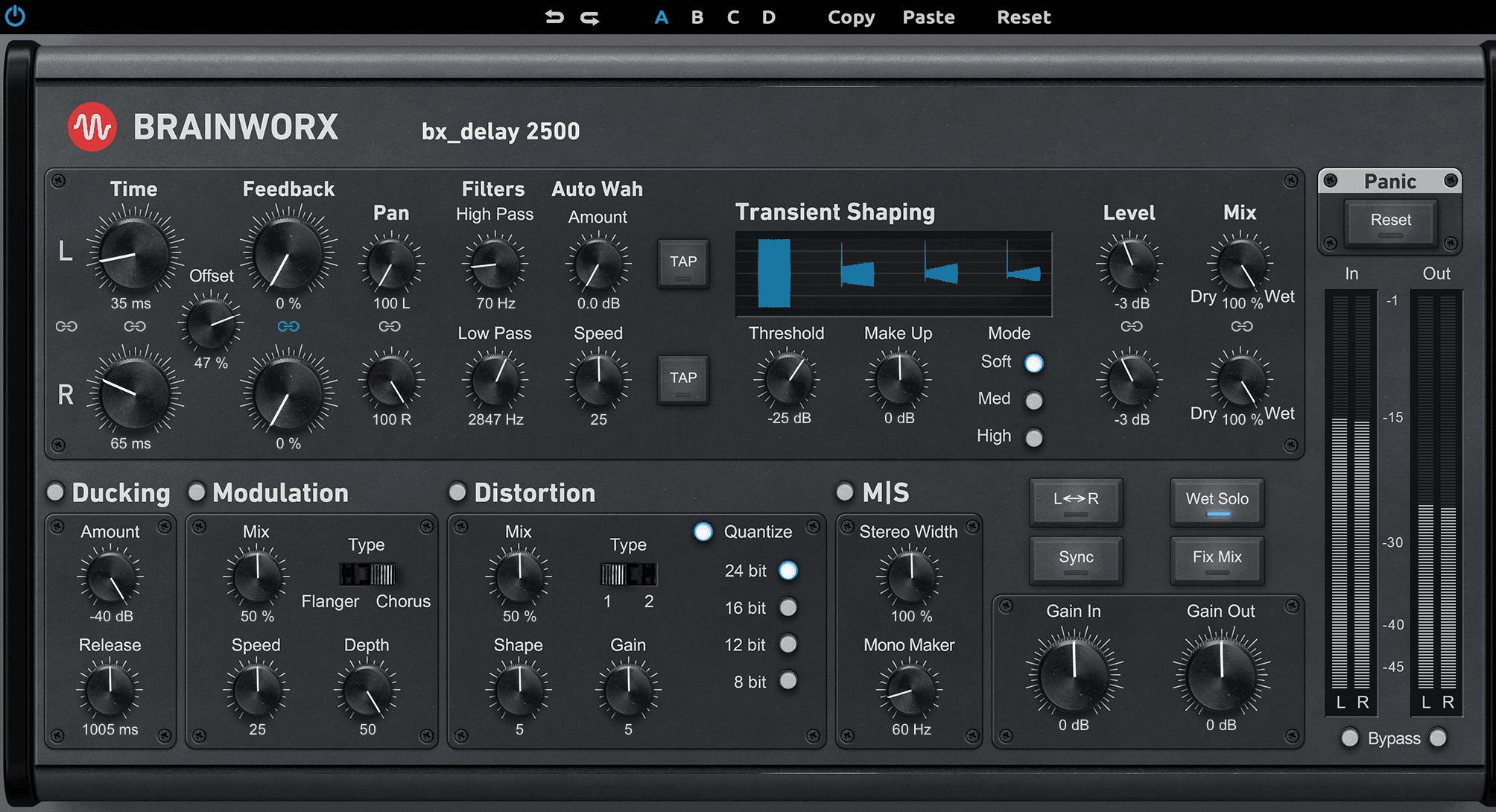
Task: Enable the Modulation section
Action: coord(197,492)
